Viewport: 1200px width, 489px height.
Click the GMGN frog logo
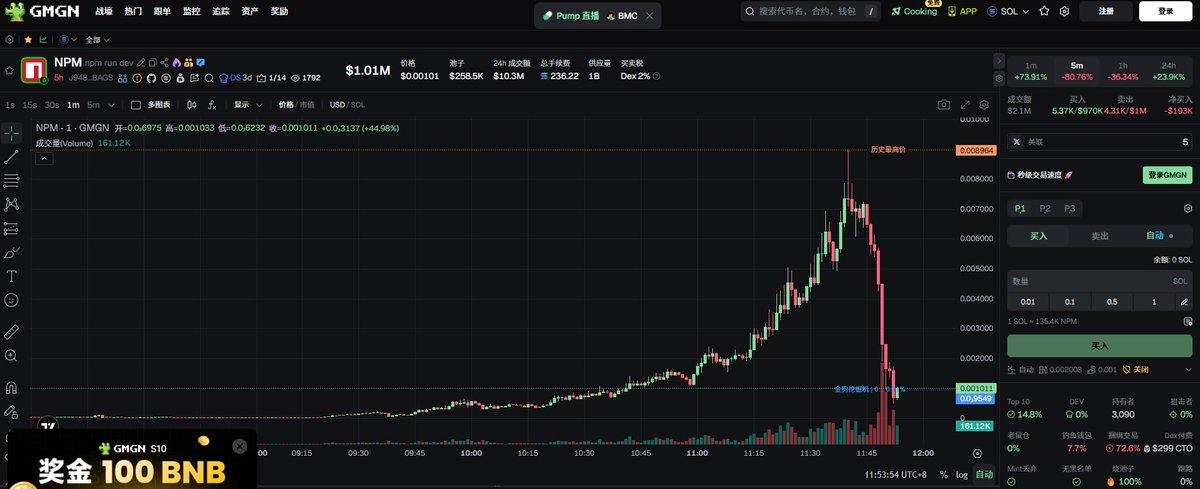[x=41, y=11]
